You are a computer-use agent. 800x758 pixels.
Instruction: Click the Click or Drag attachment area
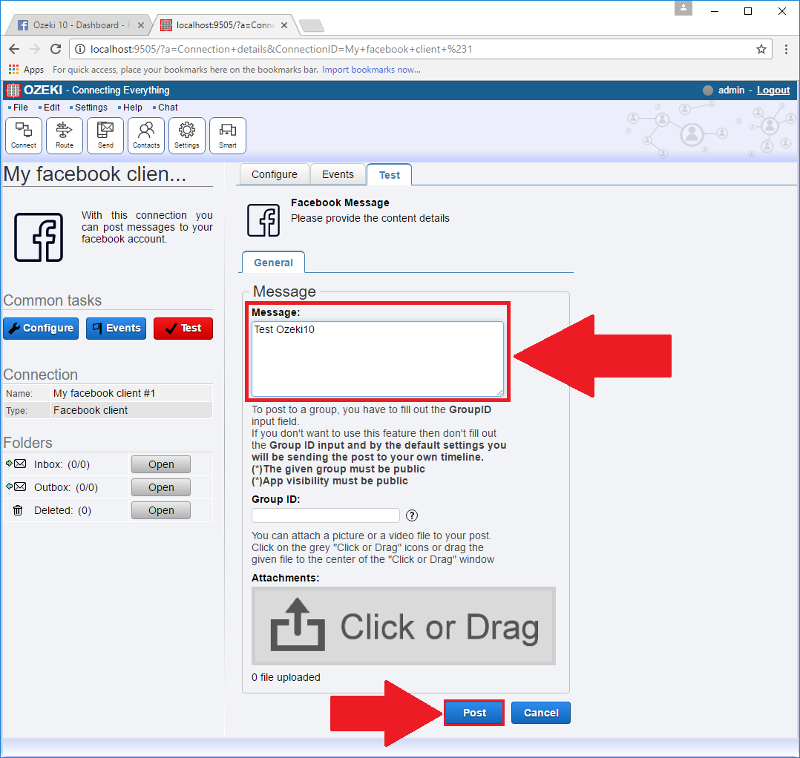(403, 627)
